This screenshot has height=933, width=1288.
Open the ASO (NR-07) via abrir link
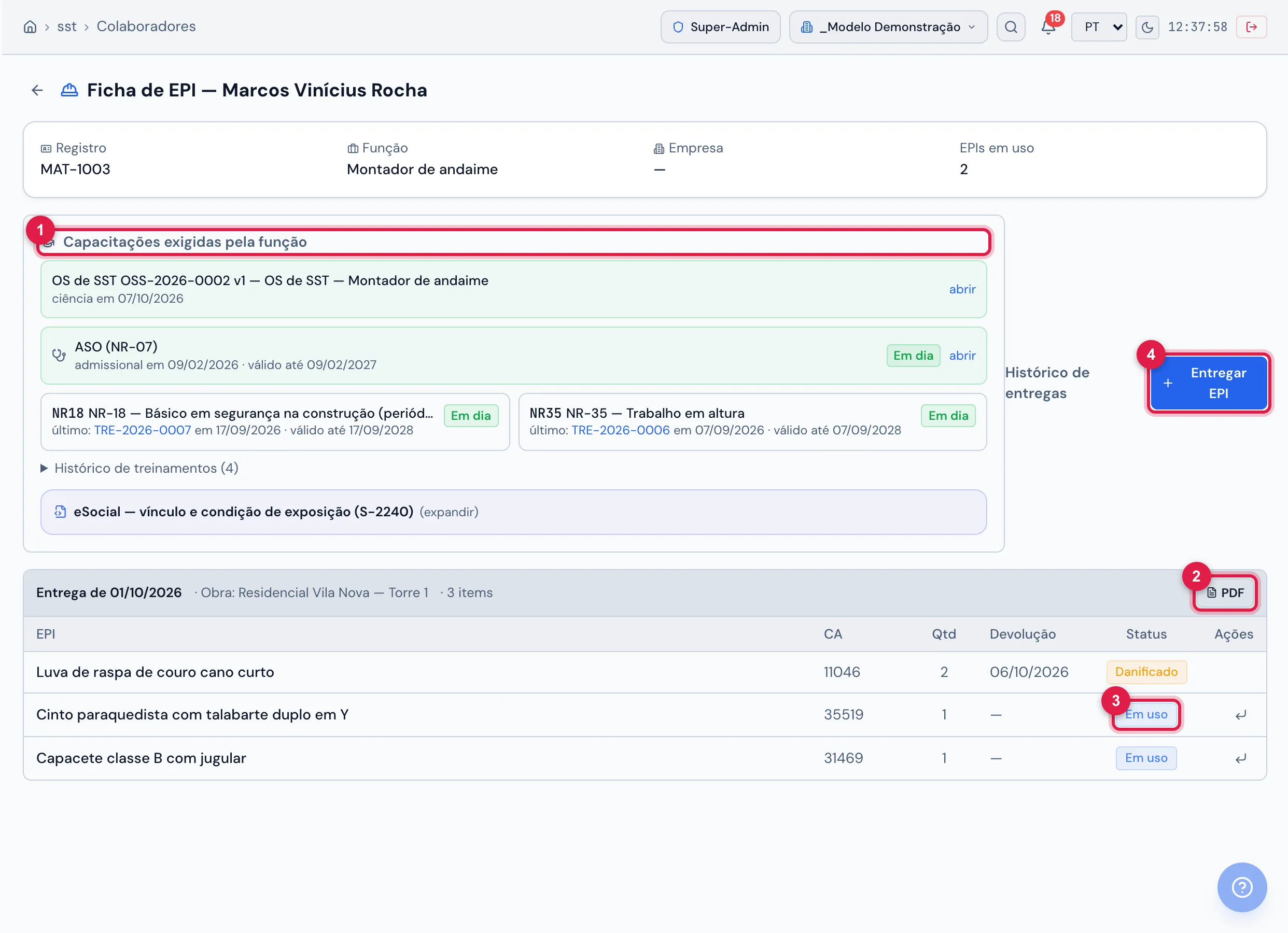pos(962,356)
